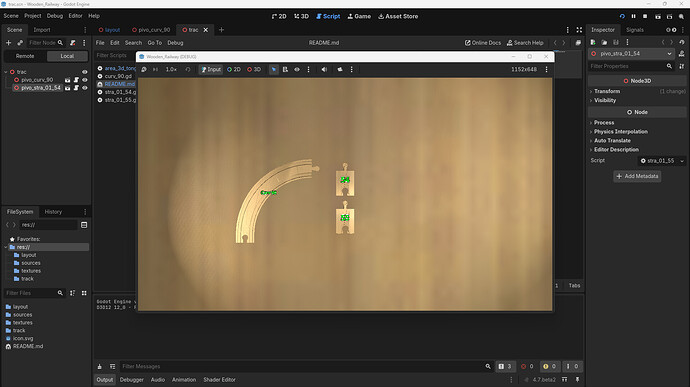The width and height of the screenshot is (690, 387).
Task: Switch to the Signals tab
Action: point(635,30)
